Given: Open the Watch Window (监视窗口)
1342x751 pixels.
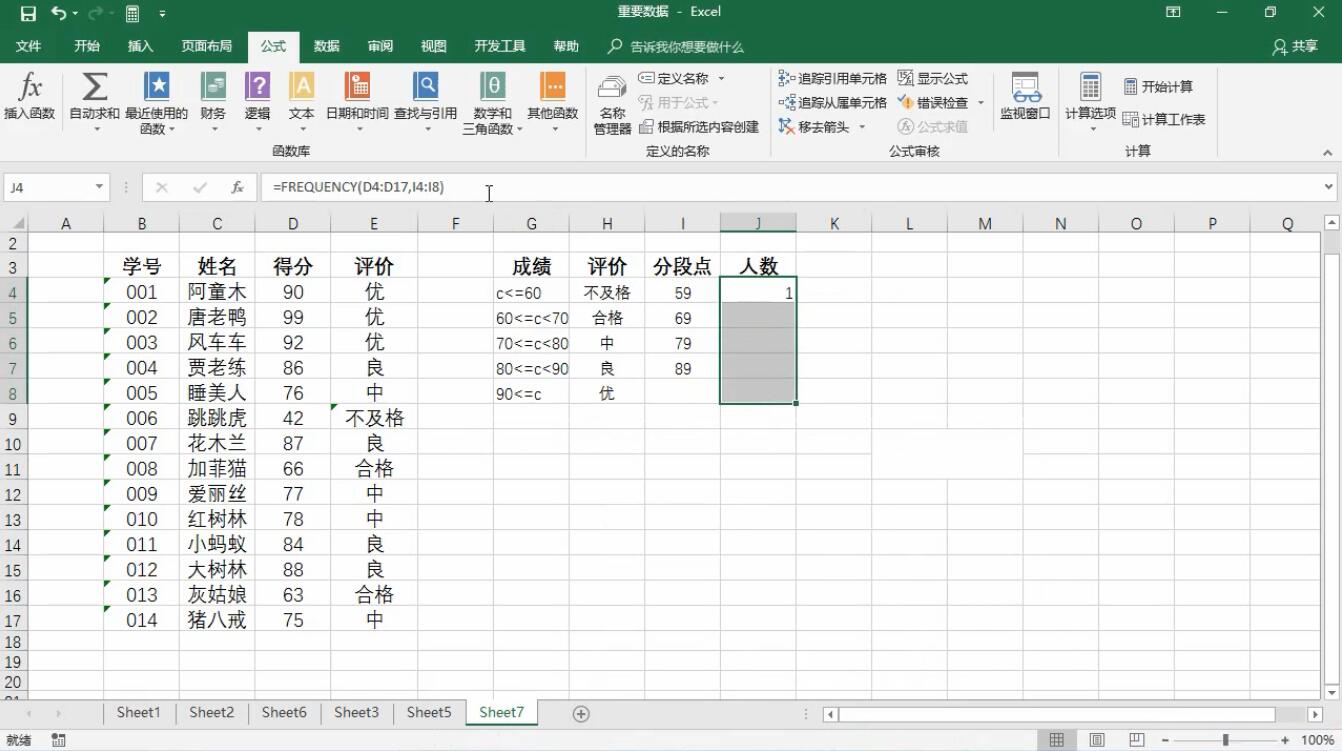Looking at the screenshot, I should coord(1025,97).
